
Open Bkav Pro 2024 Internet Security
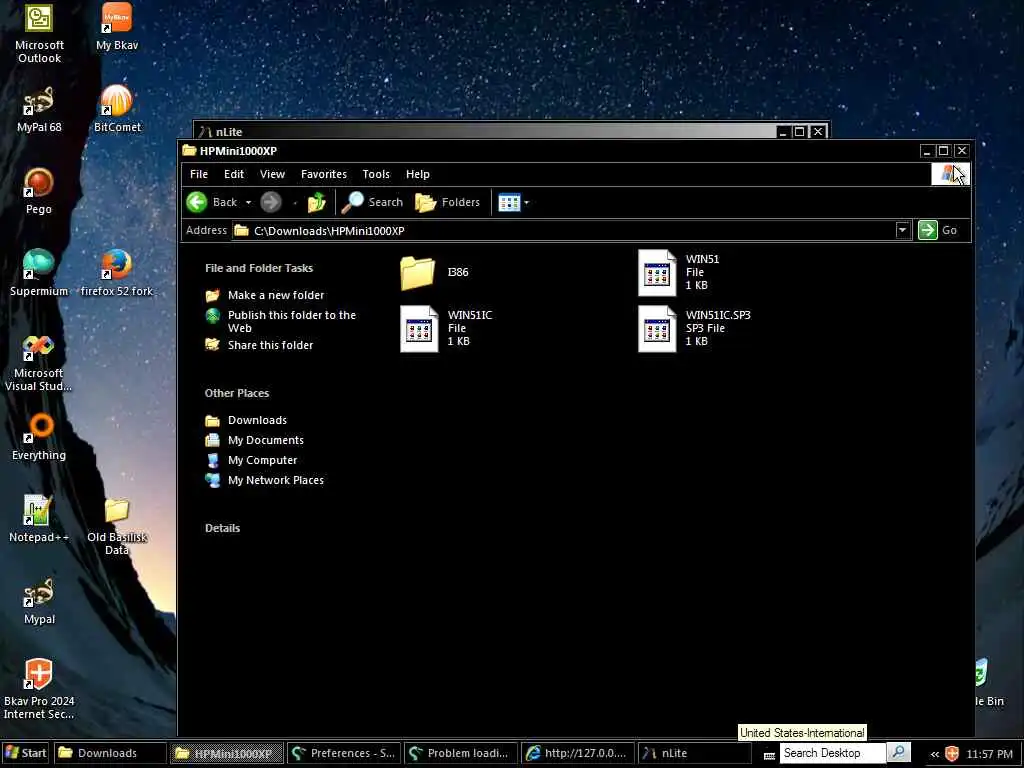pos(39,689)
